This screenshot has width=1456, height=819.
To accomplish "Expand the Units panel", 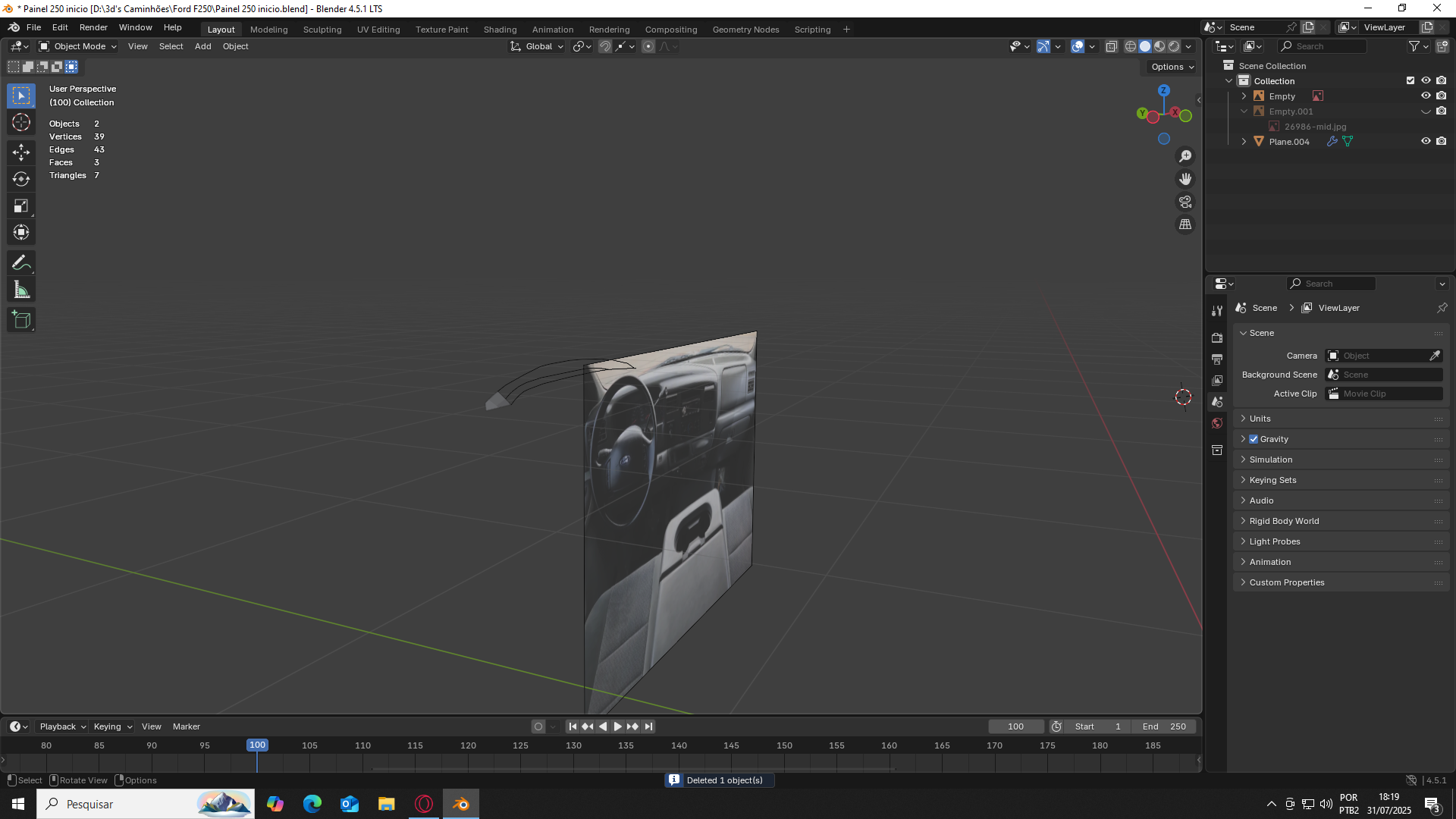I will 1260,419.
